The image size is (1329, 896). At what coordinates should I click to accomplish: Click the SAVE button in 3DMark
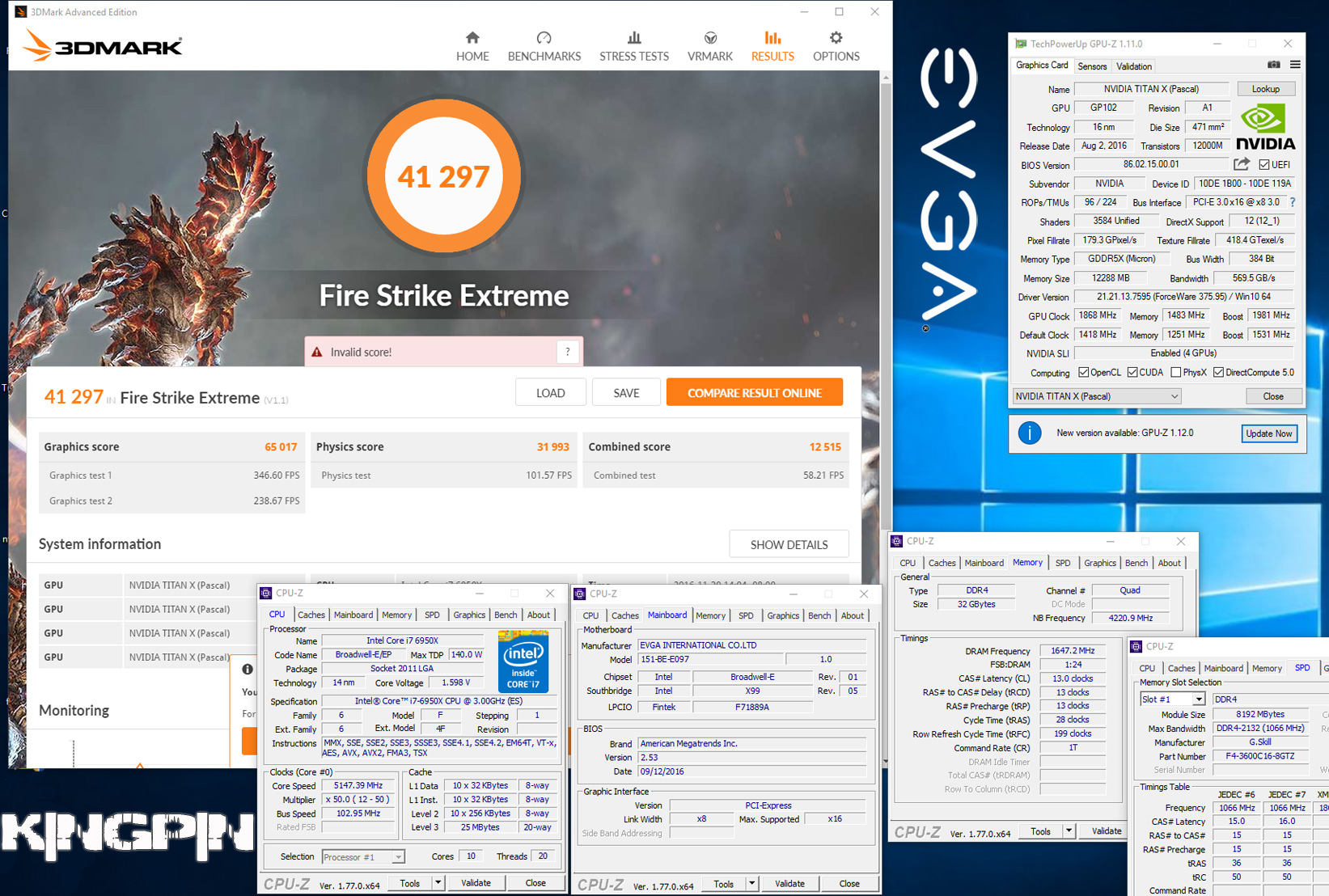626,393
